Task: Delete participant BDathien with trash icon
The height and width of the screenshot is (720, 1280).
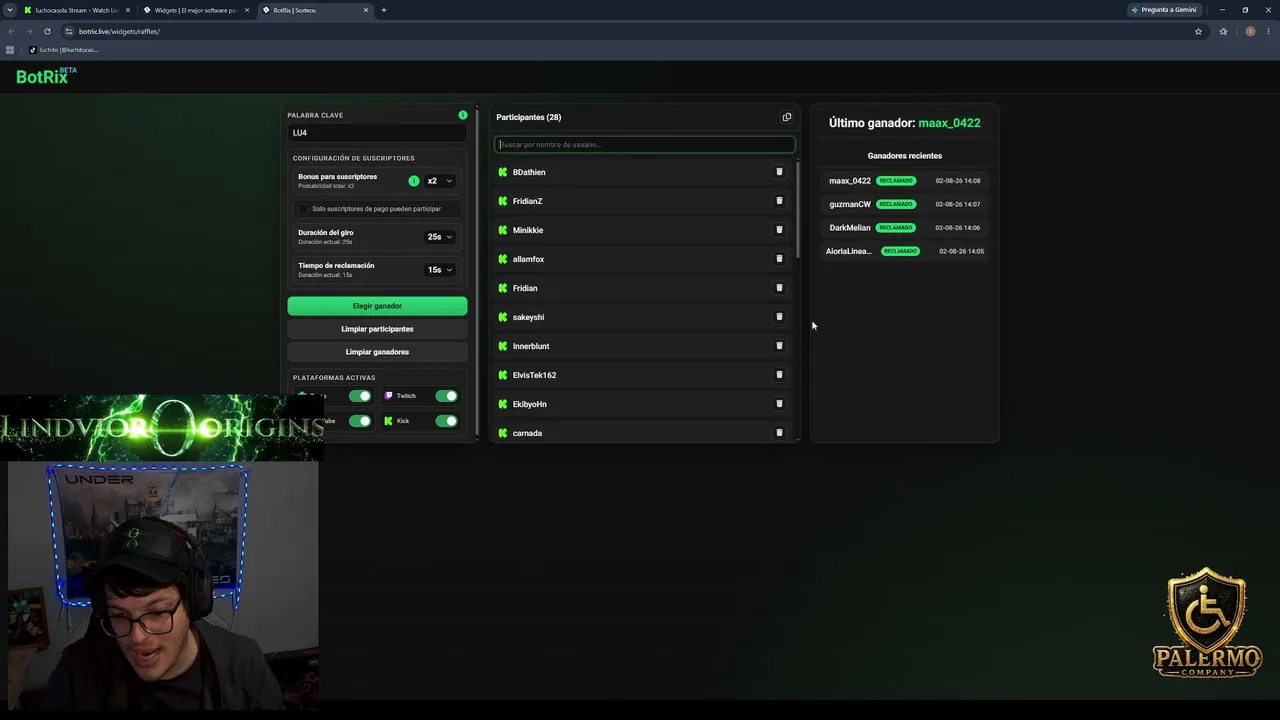Action: pyautogui.click(x=779, y=172)
